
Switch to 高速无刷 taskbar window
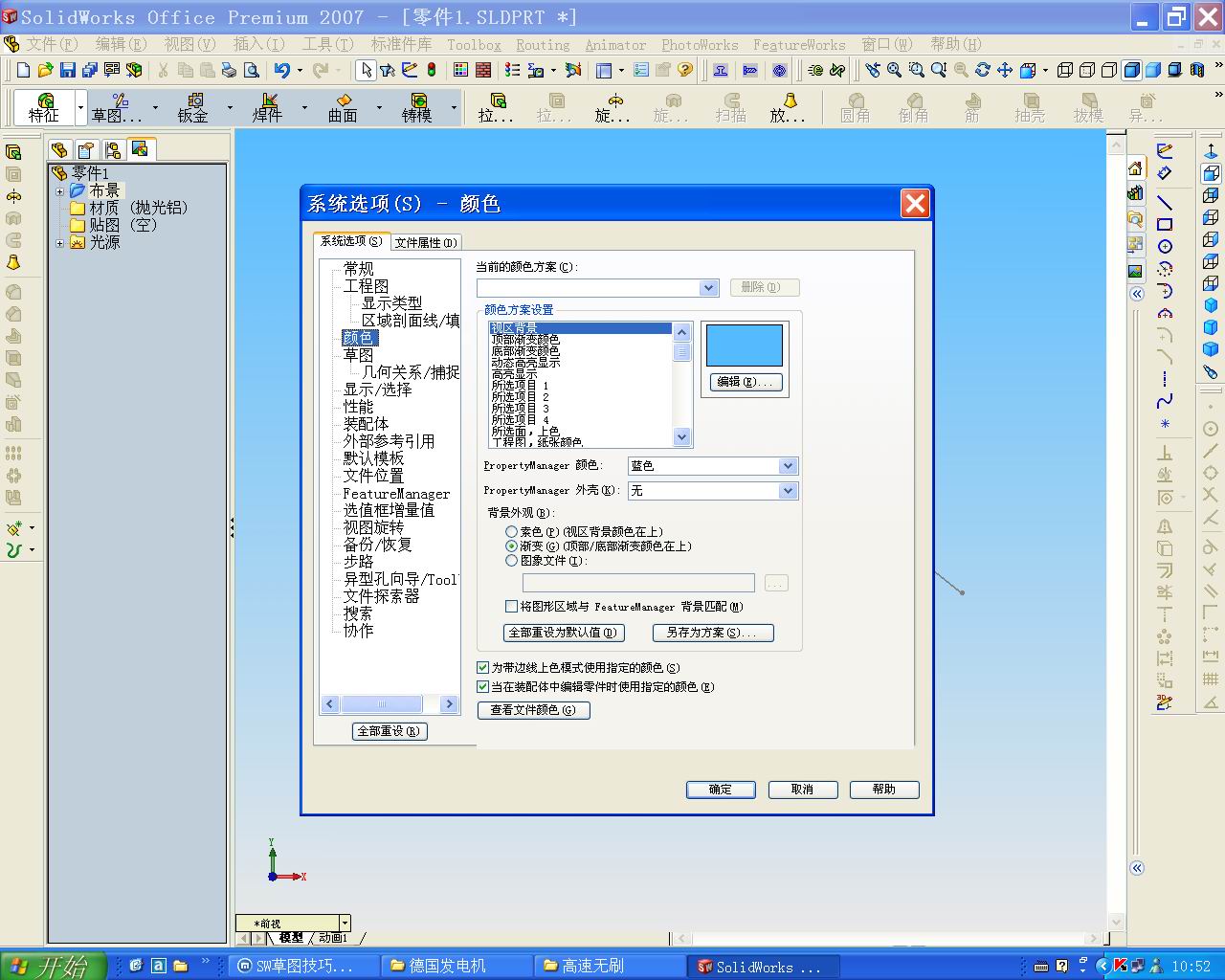pyautogui.click(x=609, y=967)
